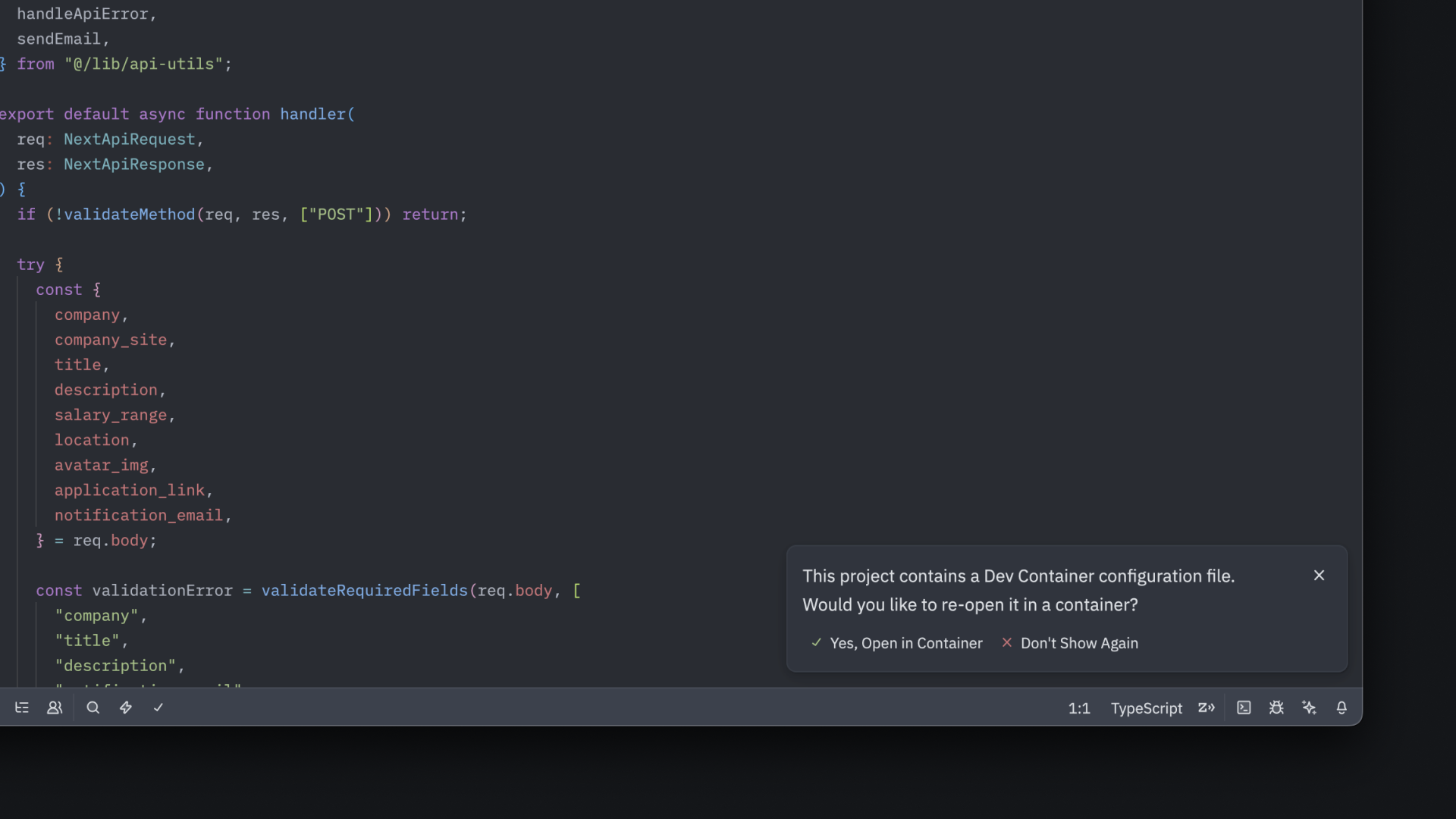Screen dimensions: 1456x819
Task: Open the AI agent sparkle icon
Action: pos(1309,708)
